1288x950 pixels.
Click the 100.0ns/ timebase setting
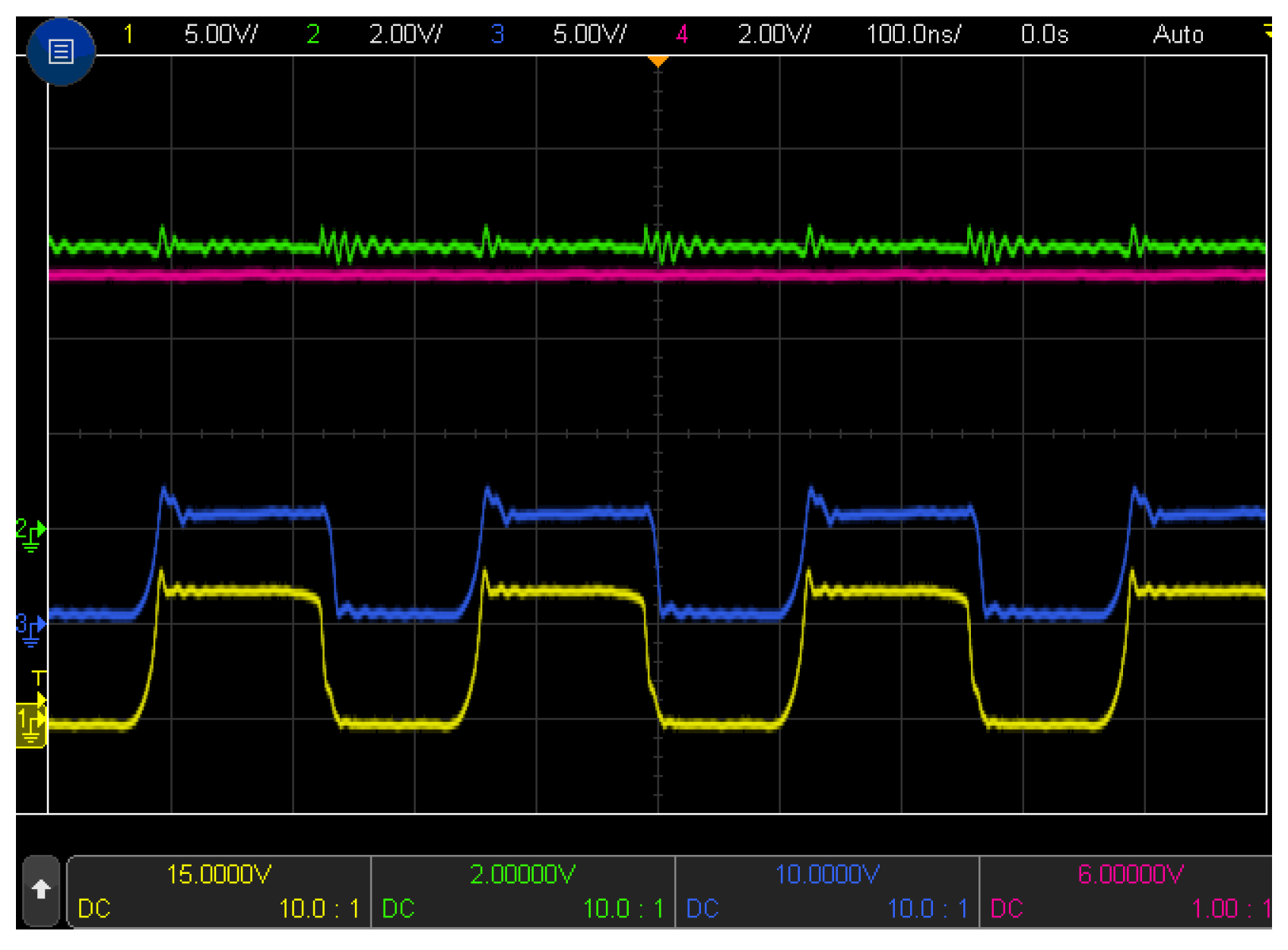pyautogui.click(x=913, y=34)
